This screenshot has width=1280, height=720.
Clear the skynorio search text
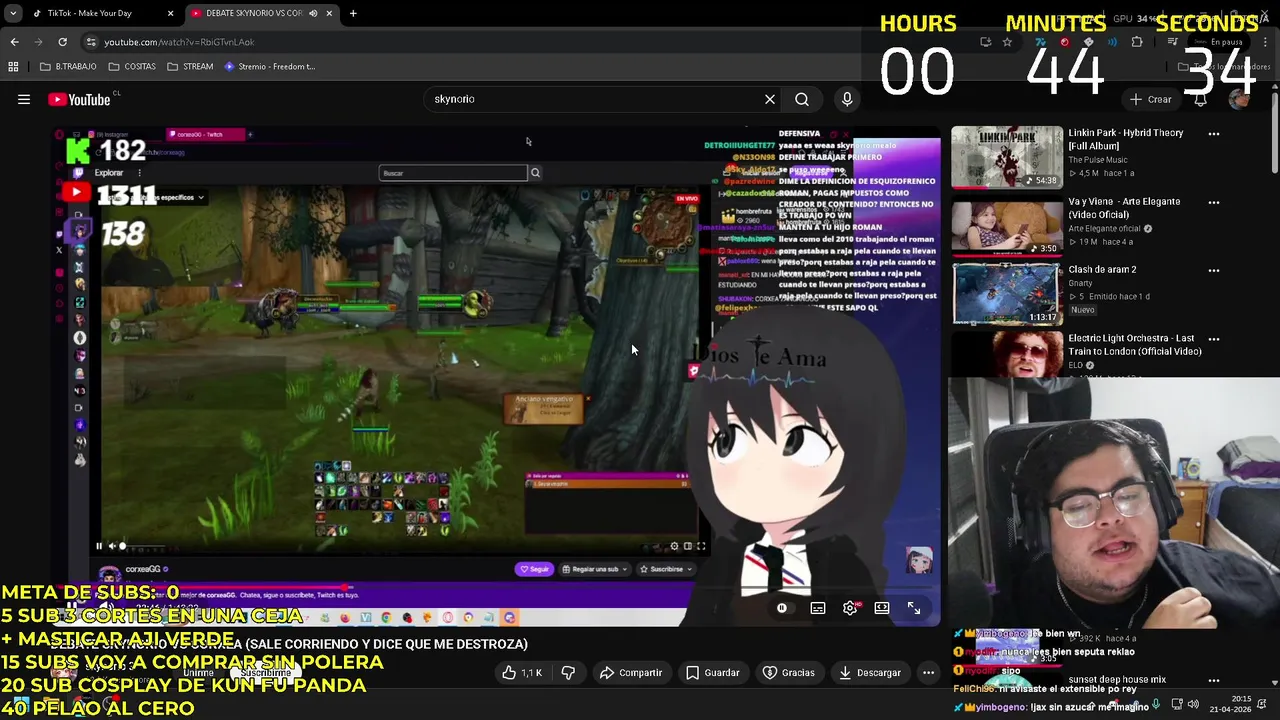point(770,99)
